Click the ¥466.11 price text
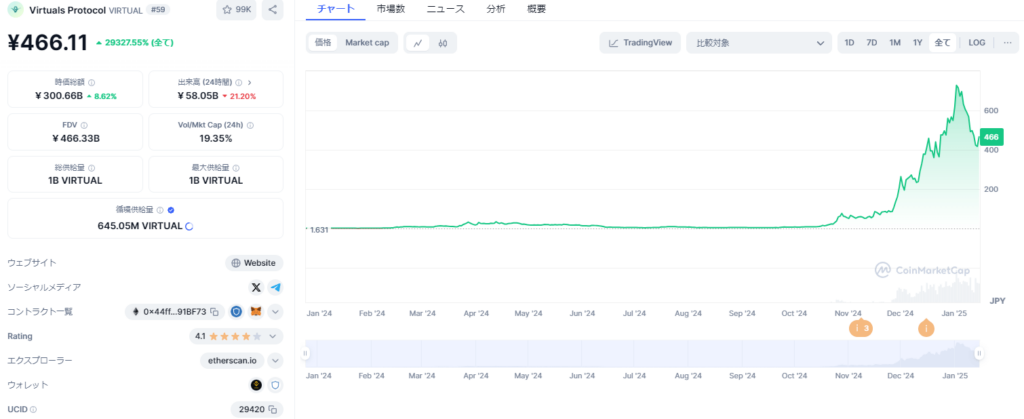 click(47, 42)
